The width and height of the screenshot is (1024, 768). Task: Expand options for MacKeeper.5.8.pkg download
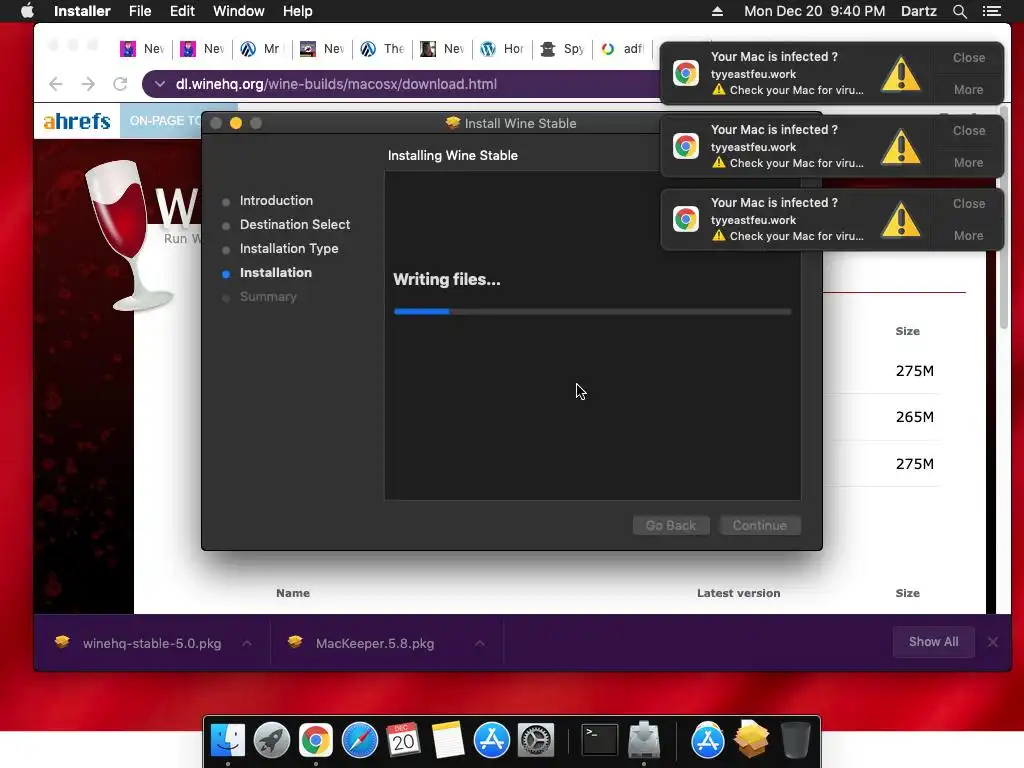480,643
